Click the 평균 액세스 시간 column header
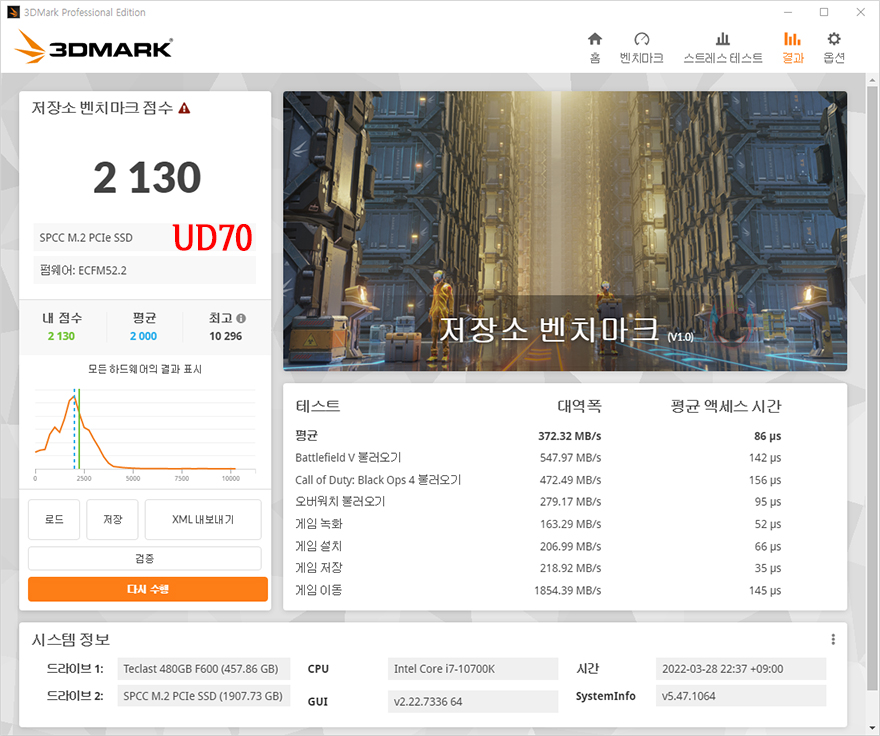Viewport: 880px width, 736px height. (x=726, y=406)
